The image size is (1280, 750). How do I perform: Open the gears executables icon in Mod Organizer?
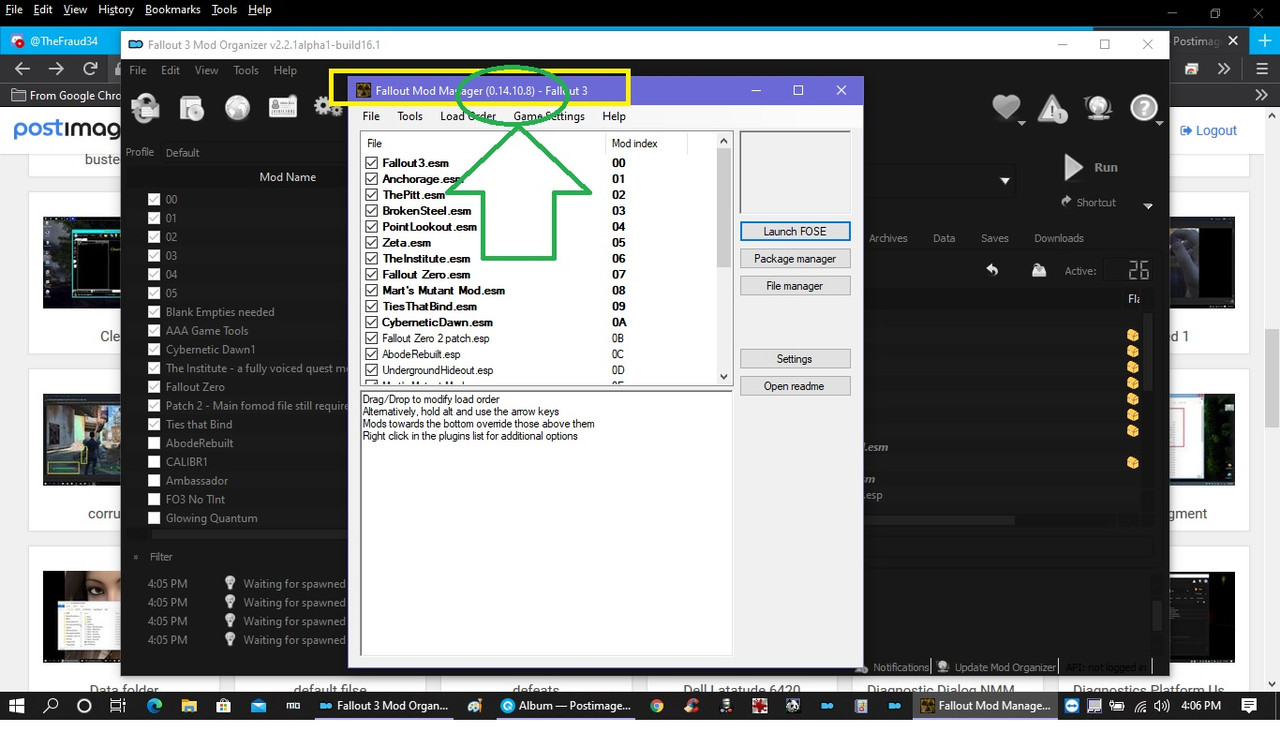pos(327,106)
